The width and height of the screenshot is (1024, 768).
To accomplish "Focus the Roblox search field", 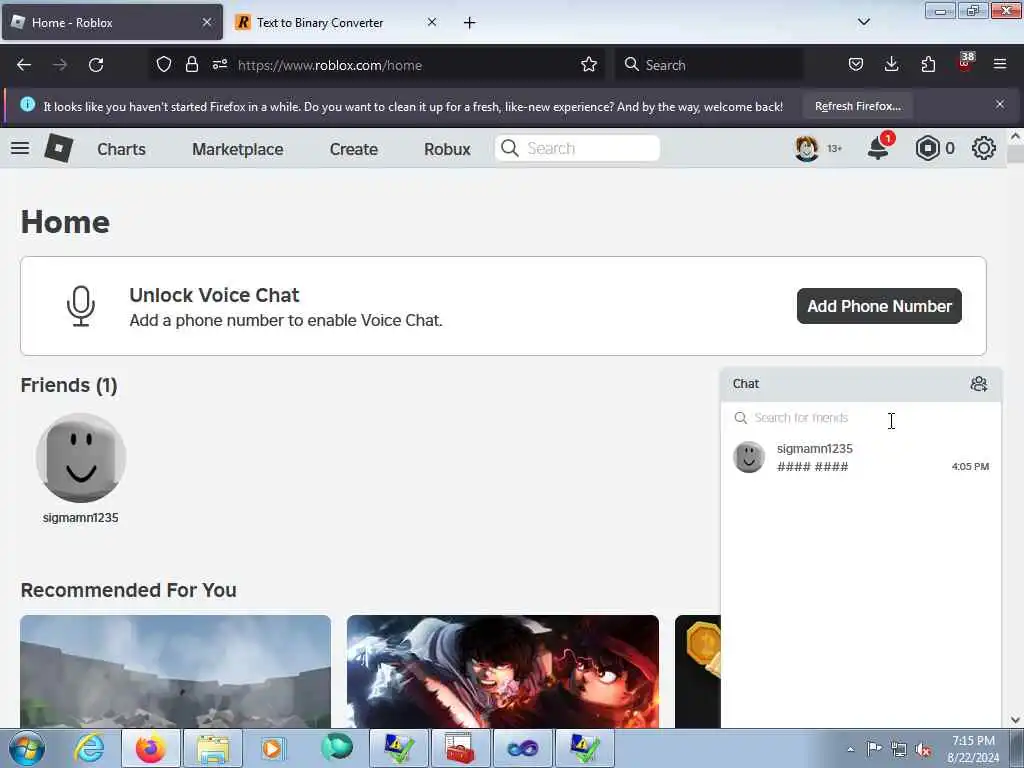I will 577,148.
